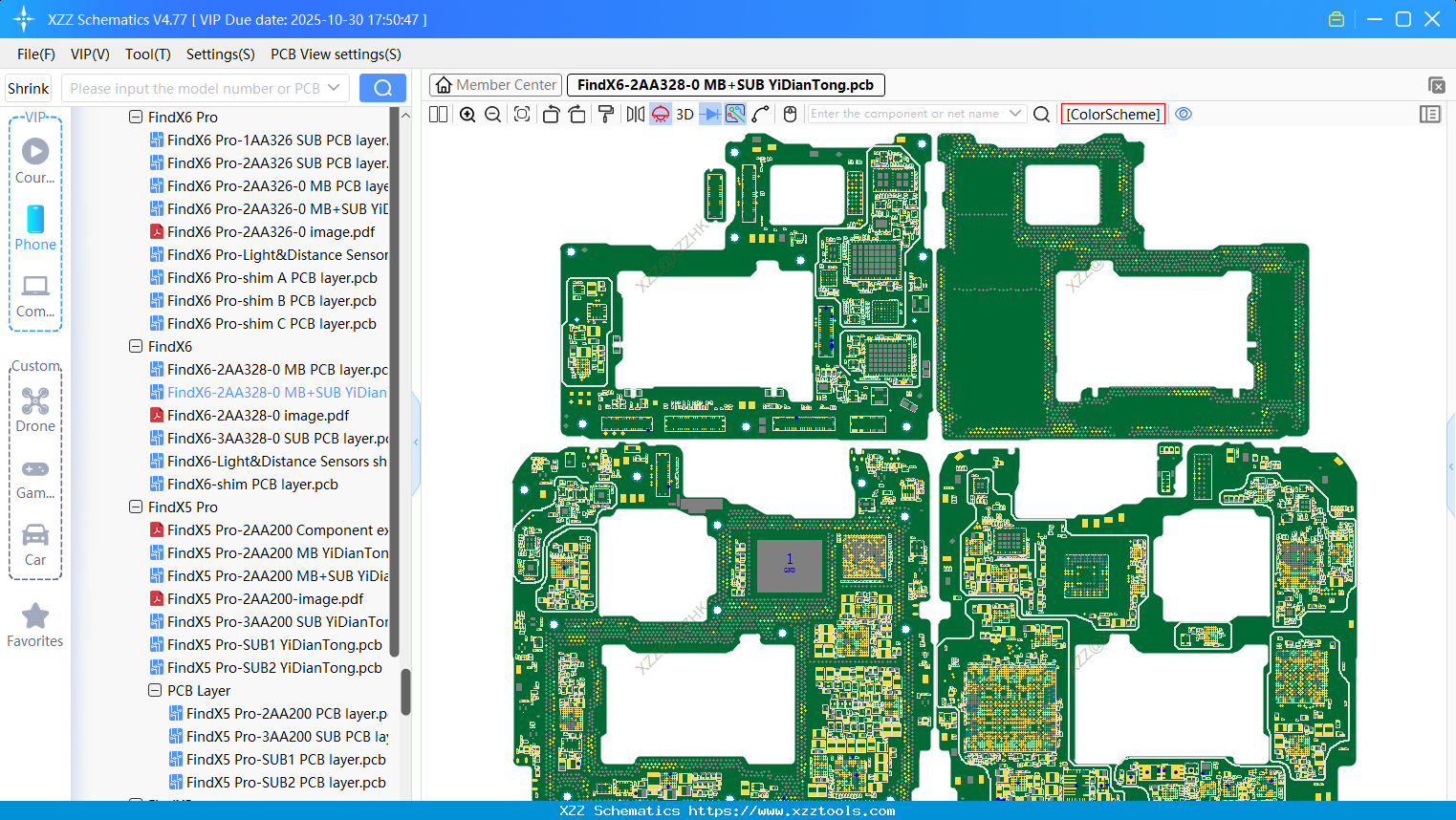Open the ColorScheme selector
This screenshot has width=1456, height=820.
tap(1112, 114)
